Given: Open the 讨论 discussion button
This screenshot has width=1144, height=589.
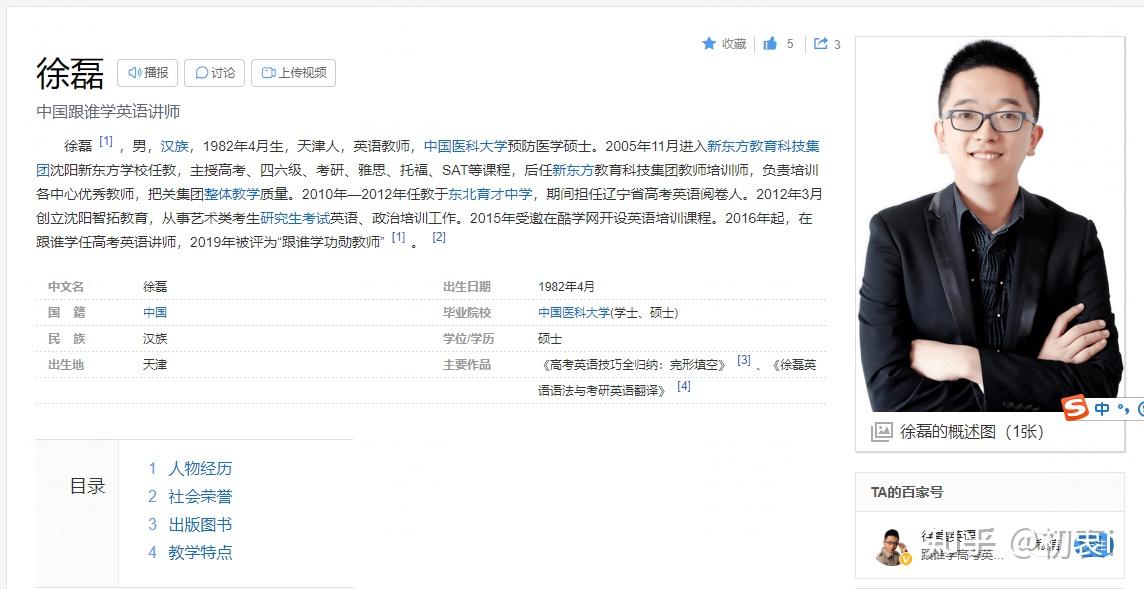Looking at the screenshot, I should click(214, 73).
